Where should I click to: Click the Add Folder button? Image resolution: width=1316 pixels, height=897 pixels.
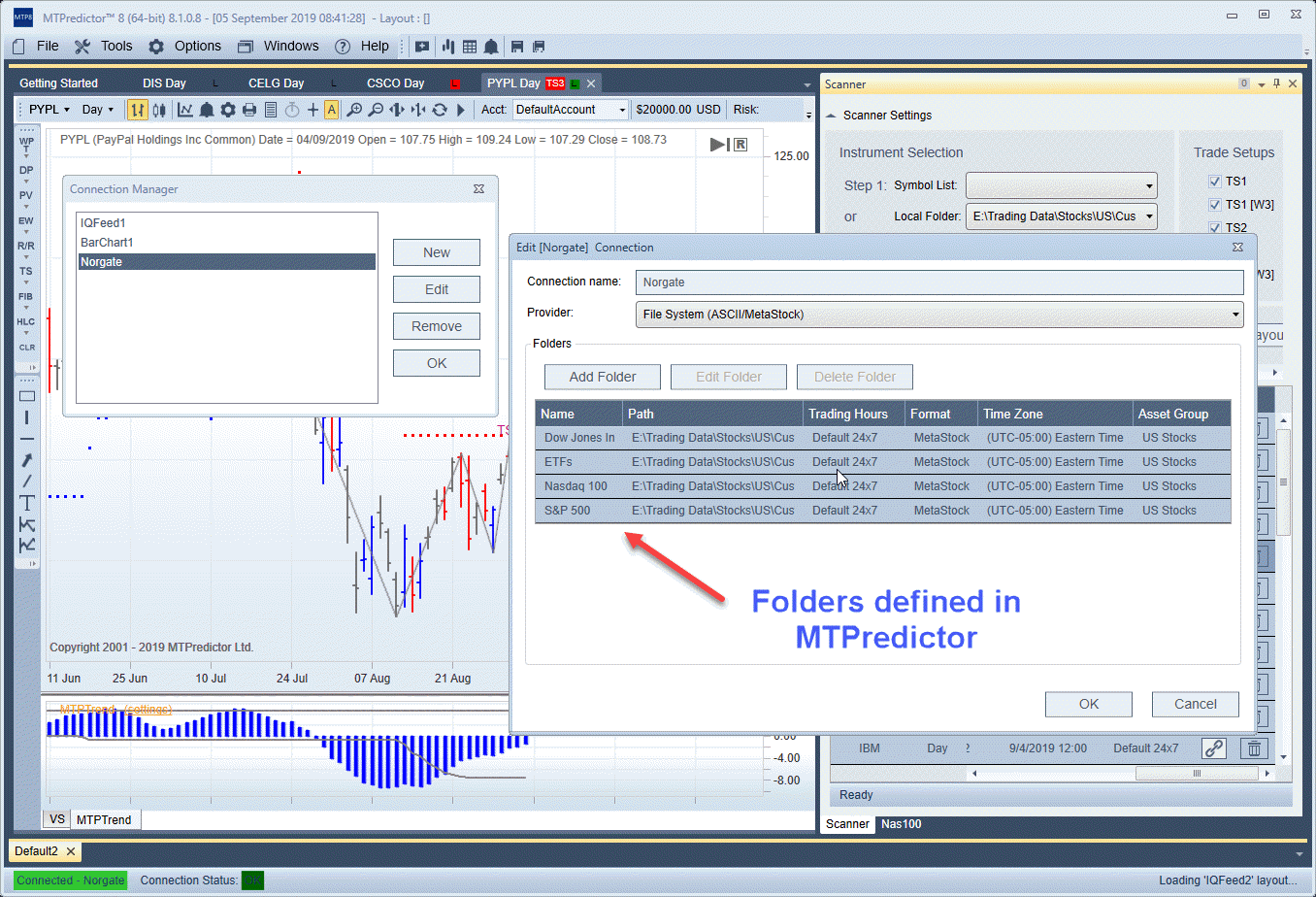pyautogui.click(x=603, y=377)
